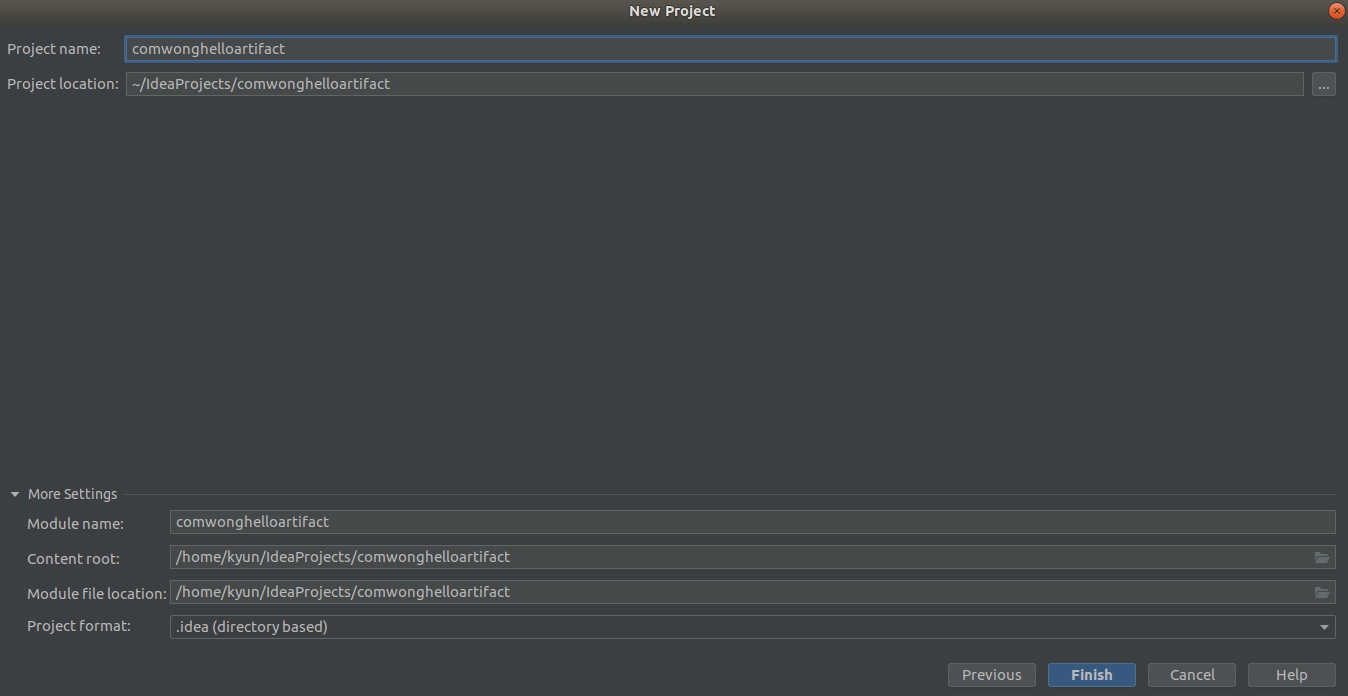This screenshot has width=1348, height=696.
Task: Click the Project name input field
Action: 731,49
